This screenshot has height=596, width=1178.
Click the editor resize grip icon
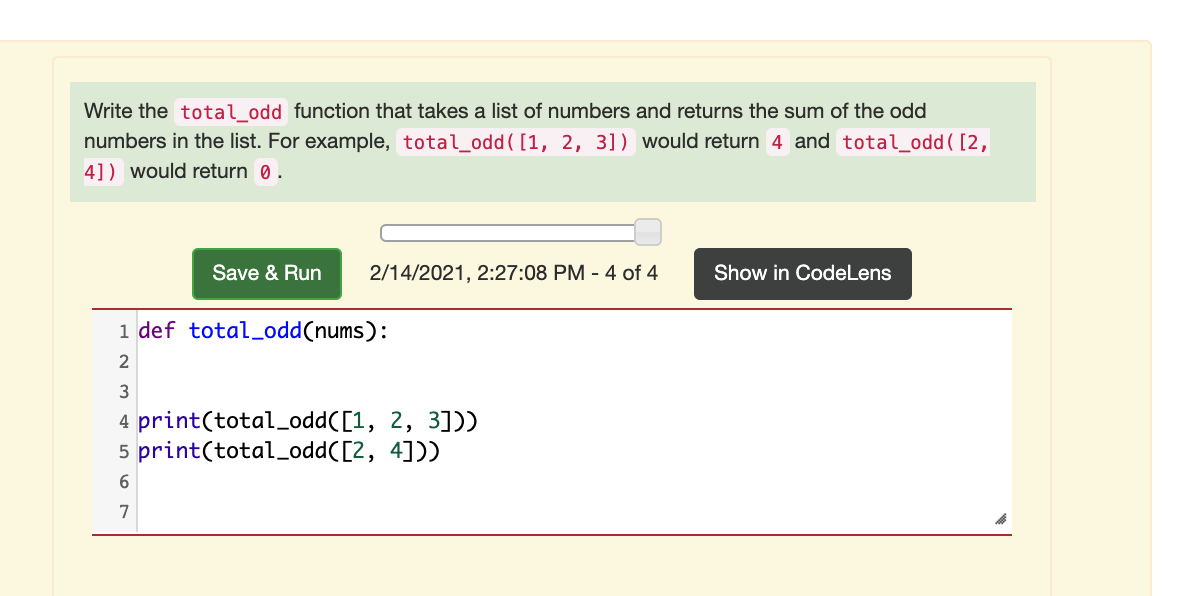click(999, 519)
